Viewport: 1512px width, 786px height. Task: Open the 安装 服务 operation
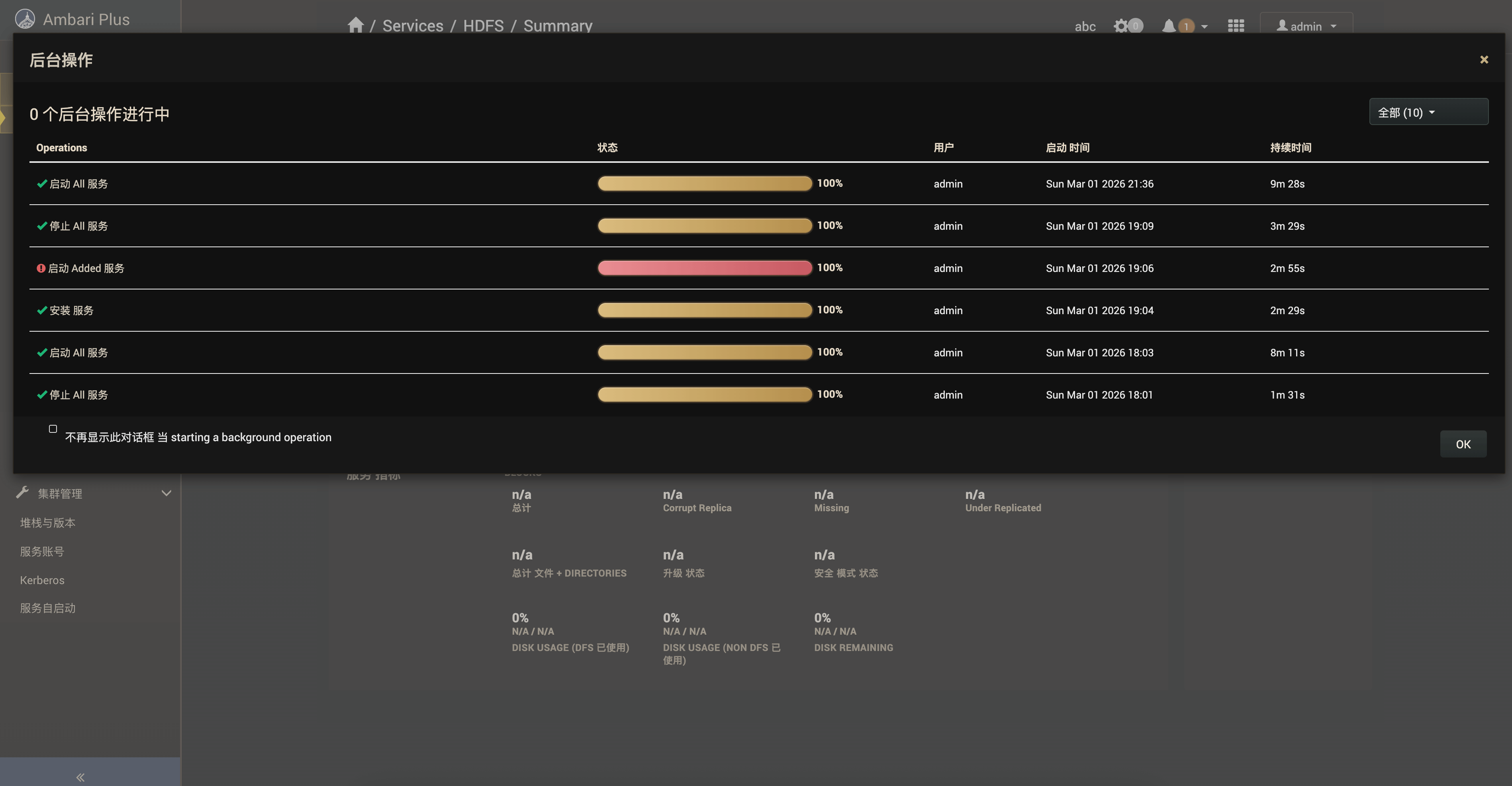[x=71, y=310]
